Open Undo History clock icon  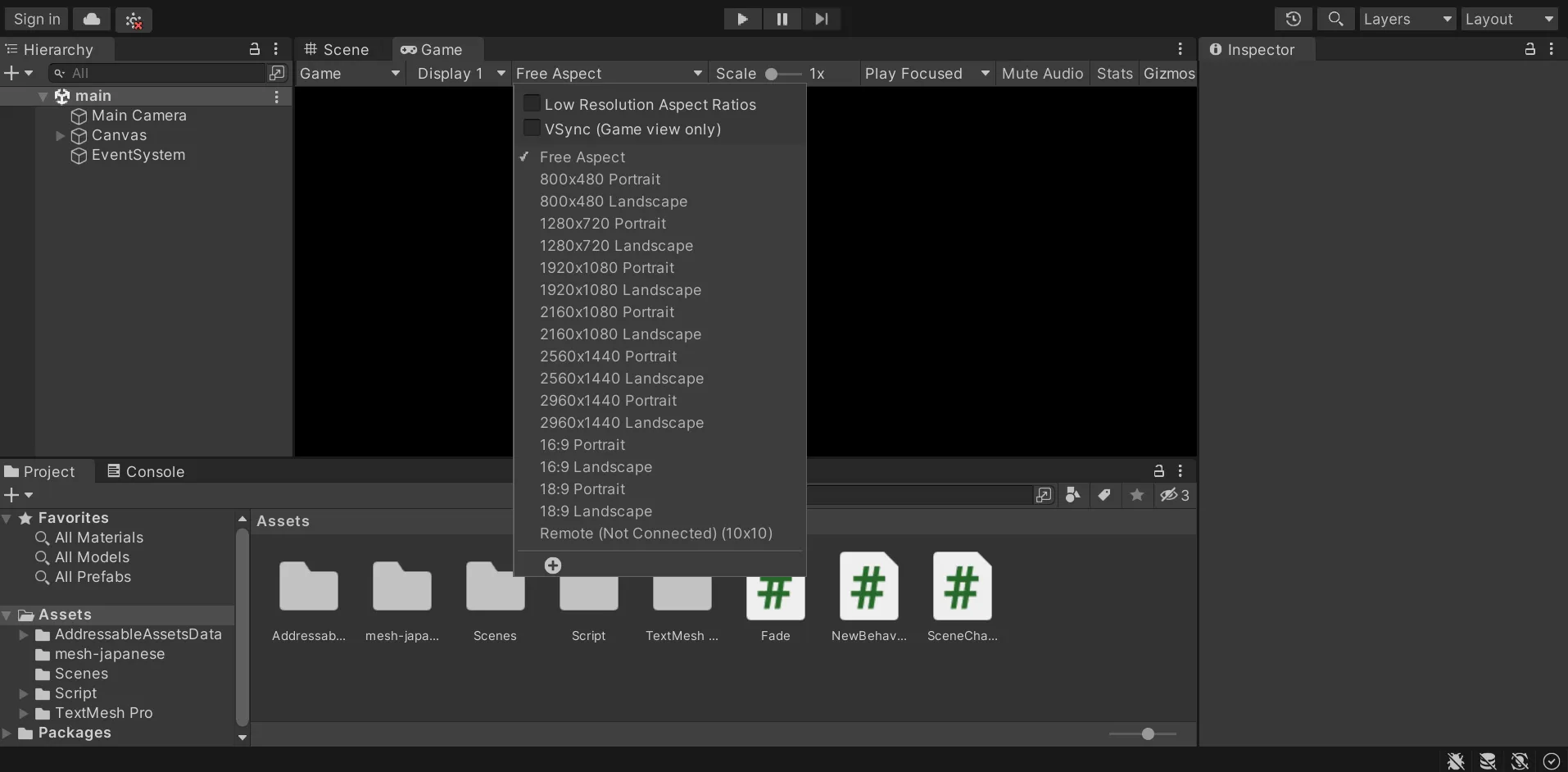pyautogui.click(x=1293, y=19)
